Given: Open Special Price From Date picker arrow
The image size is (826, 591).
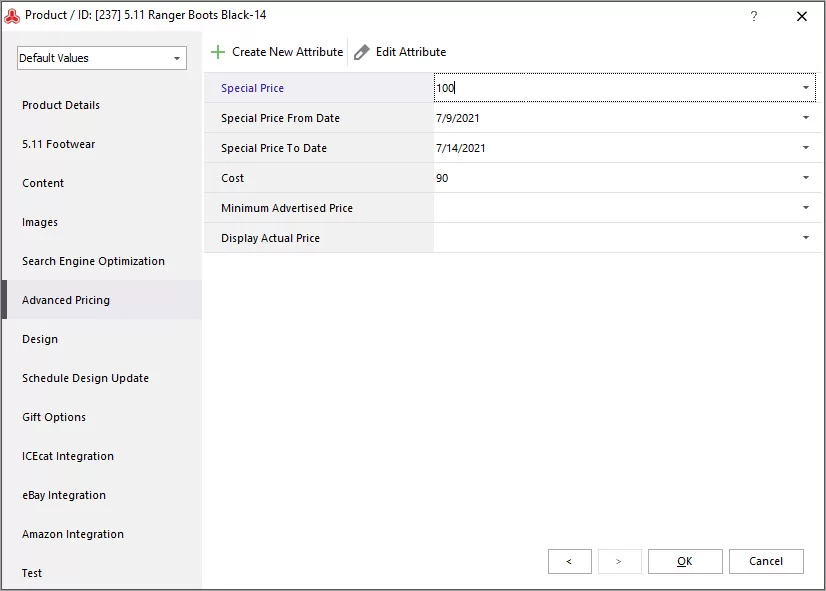Looking at the screenshot, I should [805, 117].
